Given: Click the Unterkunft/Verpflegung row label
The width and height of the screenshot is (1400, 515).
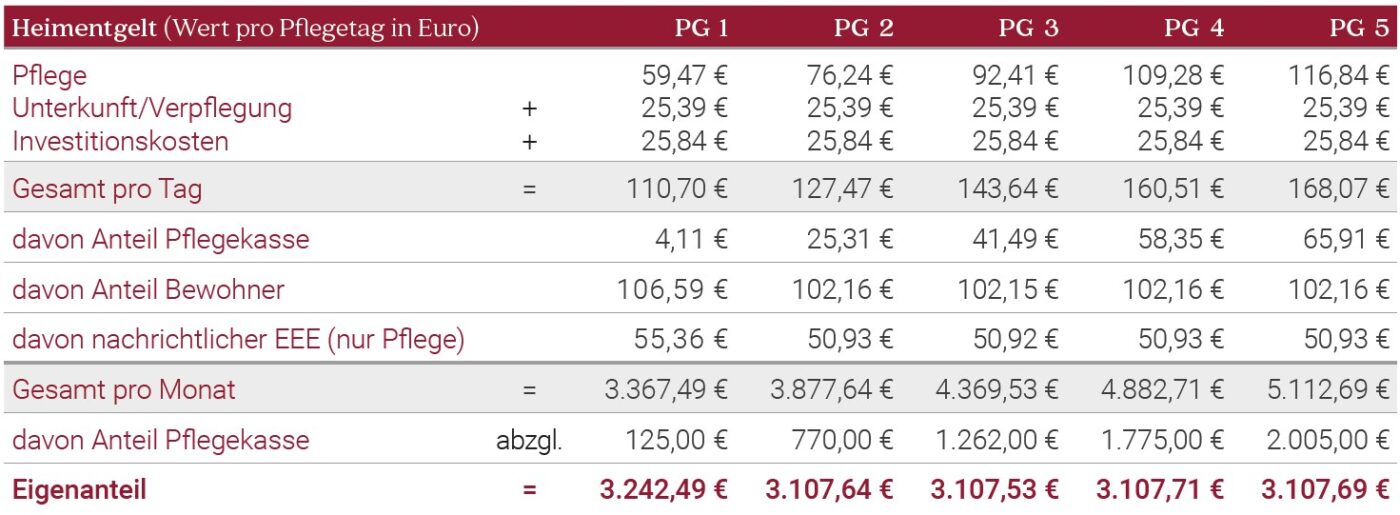Looking at the screenshot, I should [152, 108].
